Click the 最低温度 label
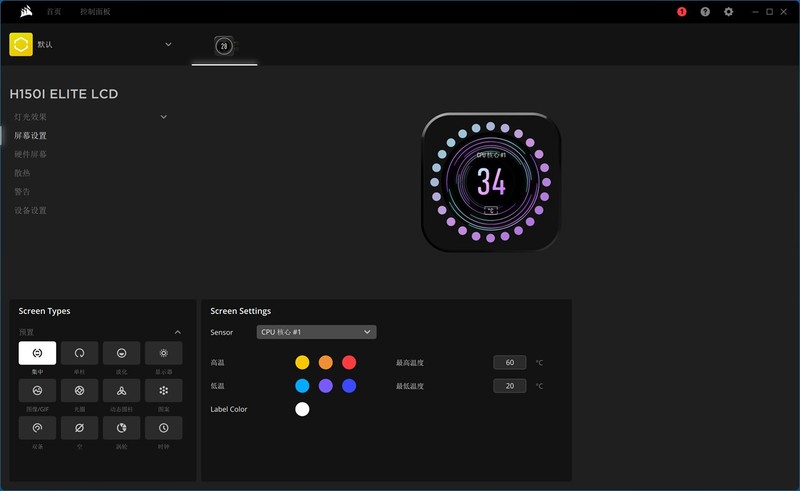The height and width of the screenshot is (491, 800). 410,386
